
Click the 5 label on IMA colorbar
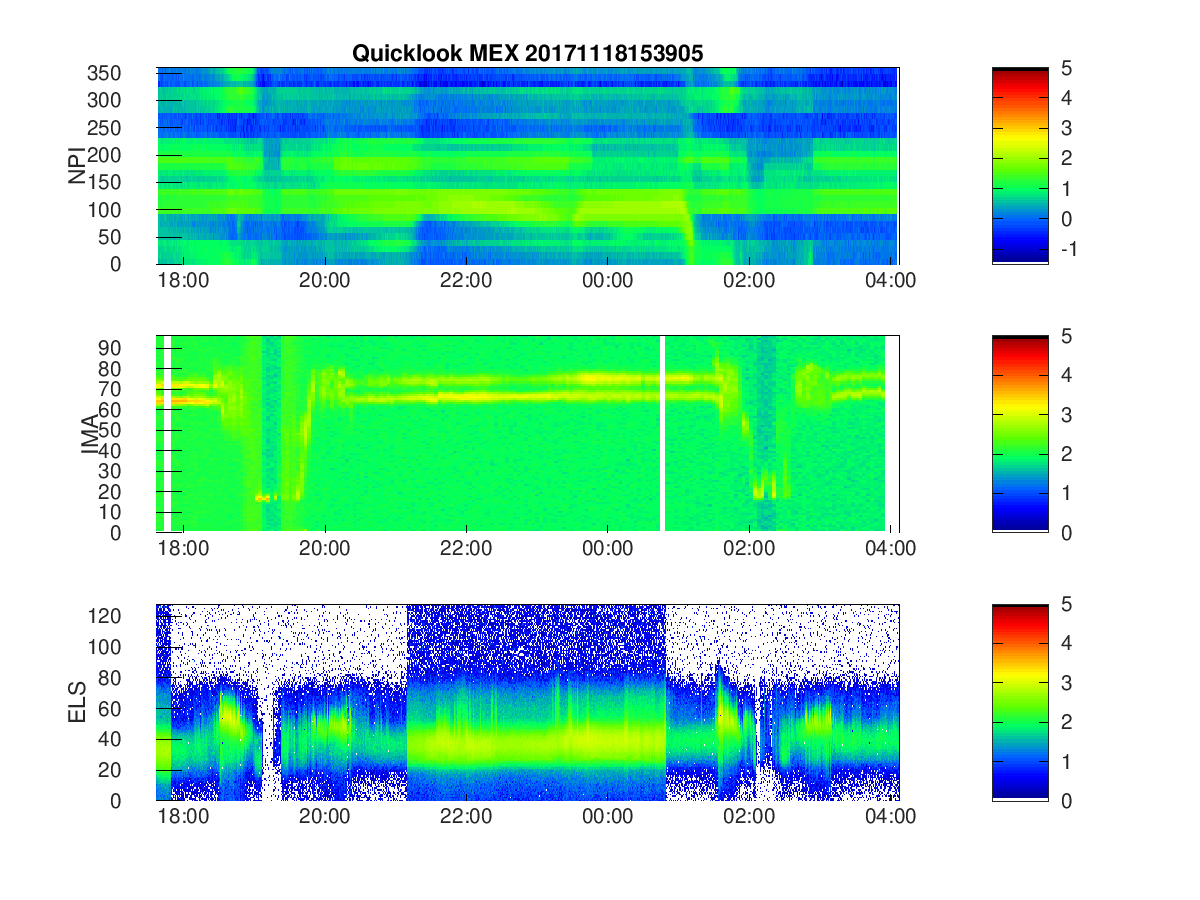(x=1067, y=336)
